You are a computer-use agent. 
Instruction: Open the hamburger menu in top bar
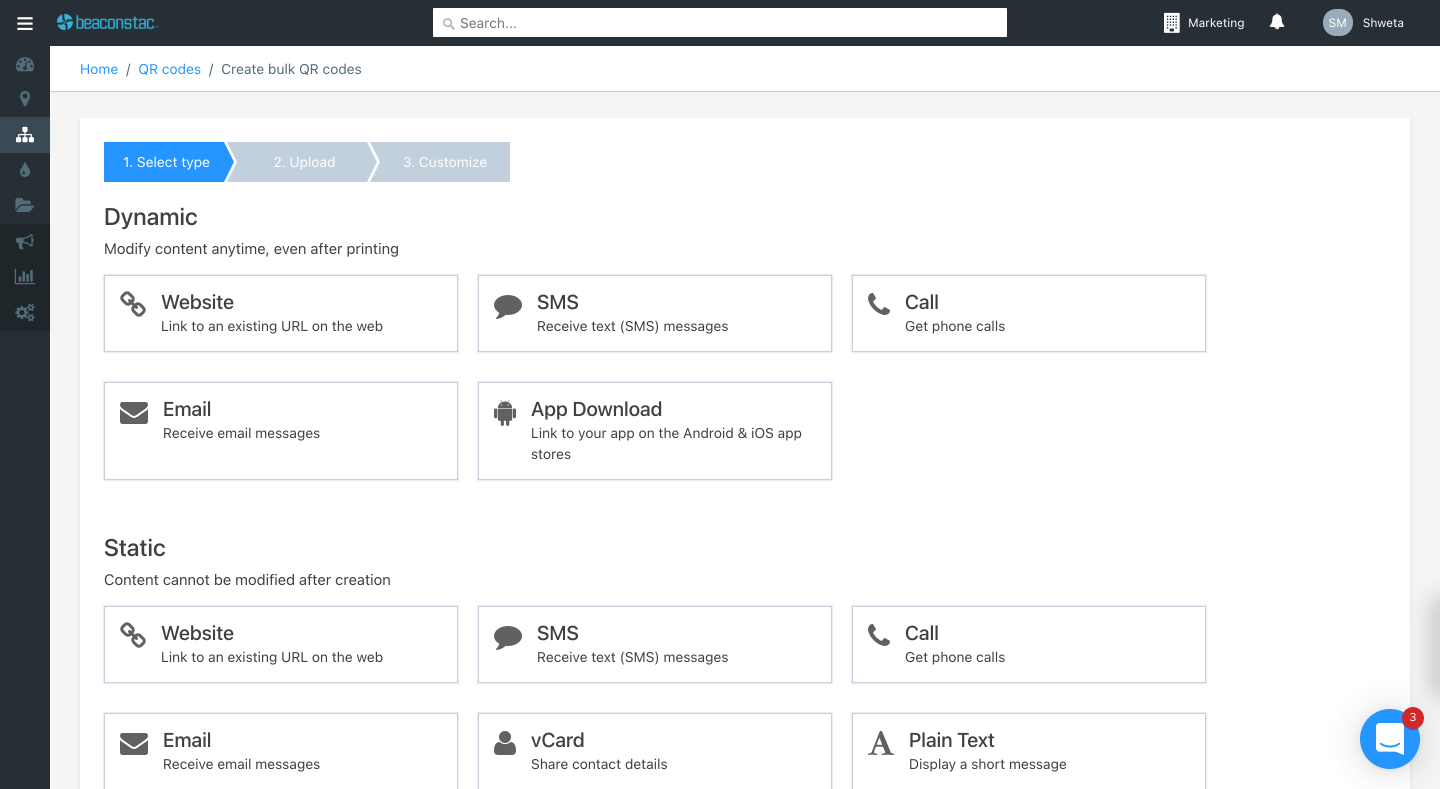pyautogui.click(x=25, y=23)
